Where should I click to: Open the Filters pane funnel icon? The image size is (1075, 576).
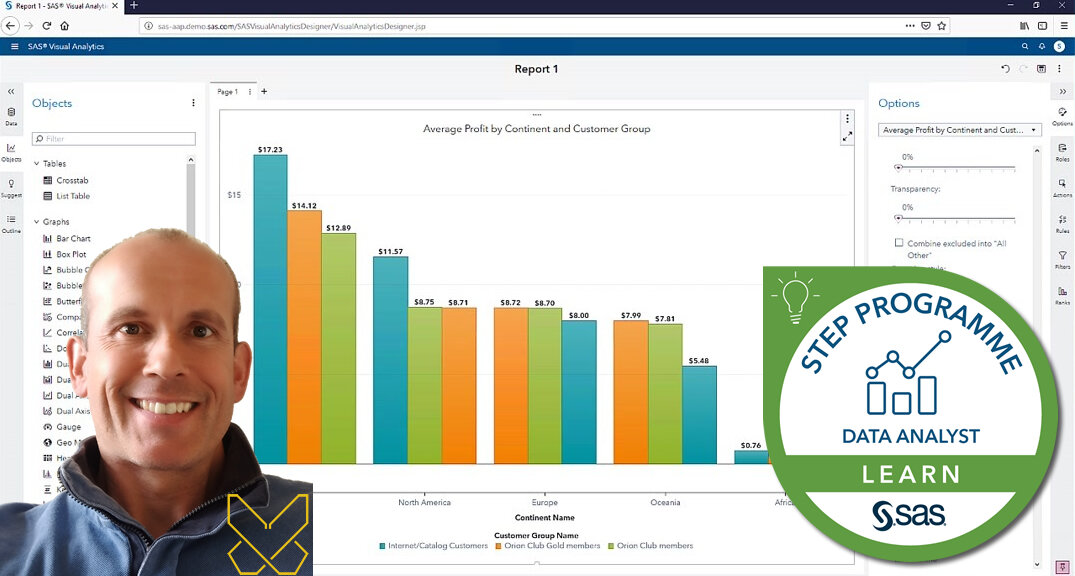1062,255
